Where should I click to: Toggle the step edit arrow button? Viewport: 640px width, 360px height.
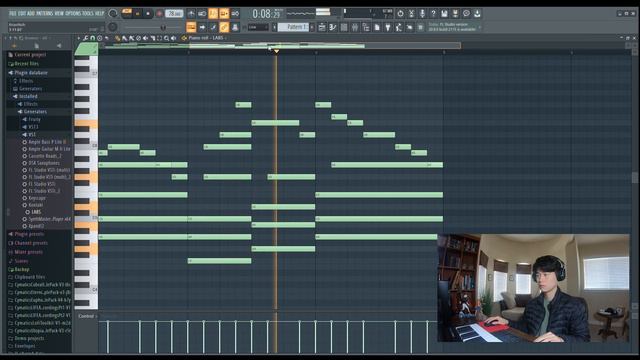click(x=202, y=27)
